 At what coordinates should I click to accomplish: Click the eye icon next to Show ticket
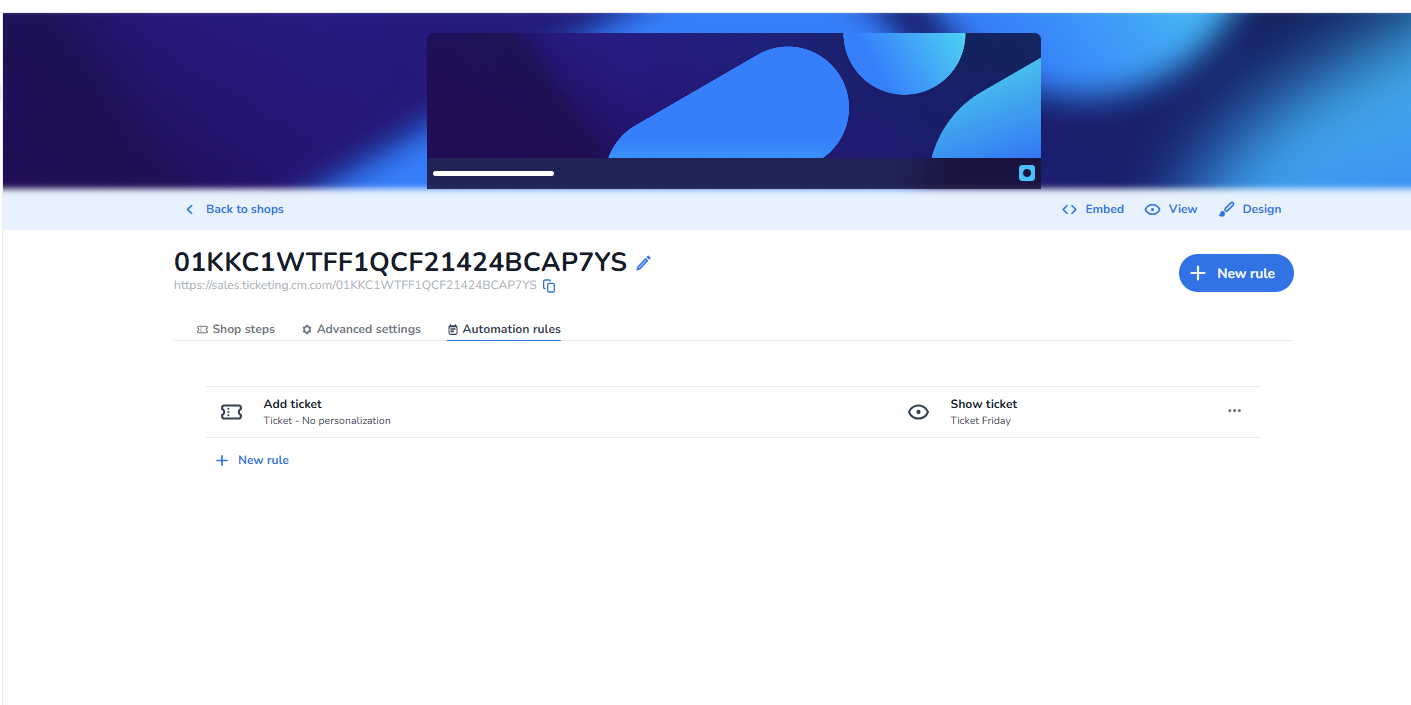(918, 412)
